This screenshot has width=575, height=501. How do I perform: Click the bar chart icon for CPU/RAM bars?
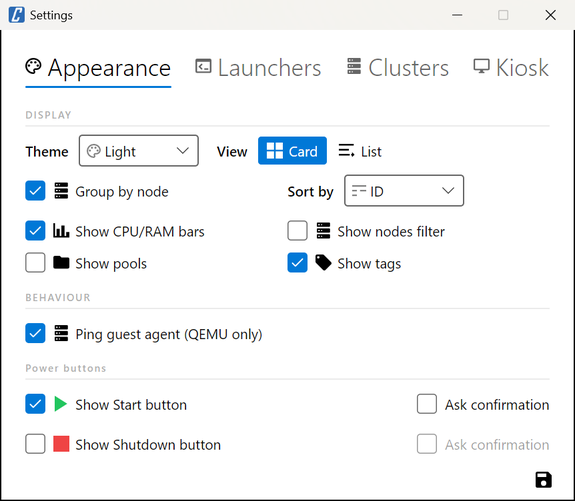61,231
